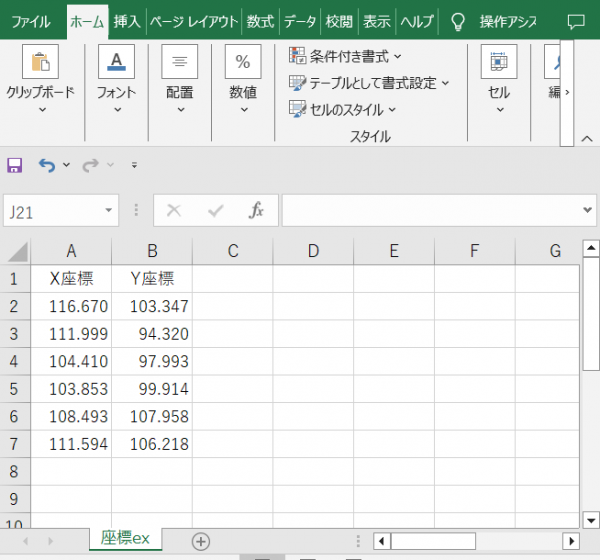The height and width of the screenshot is (560, 600).
Task: Select cell A2 containing 116.670
Action: [x=71, y=306]
